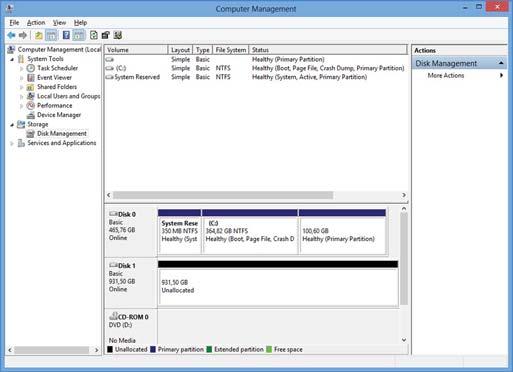This screenshot has width=513, height=372.
Task: Click the System Tools icon
Action: [21, 59]
